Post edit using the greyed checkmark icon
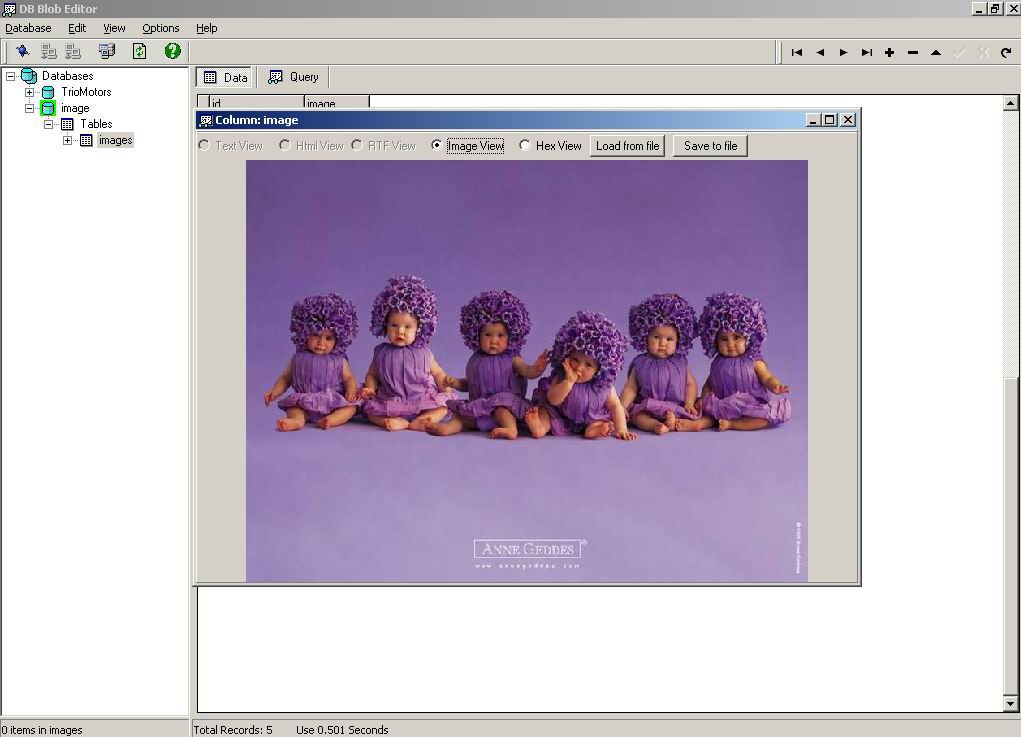 coord(959,52)
